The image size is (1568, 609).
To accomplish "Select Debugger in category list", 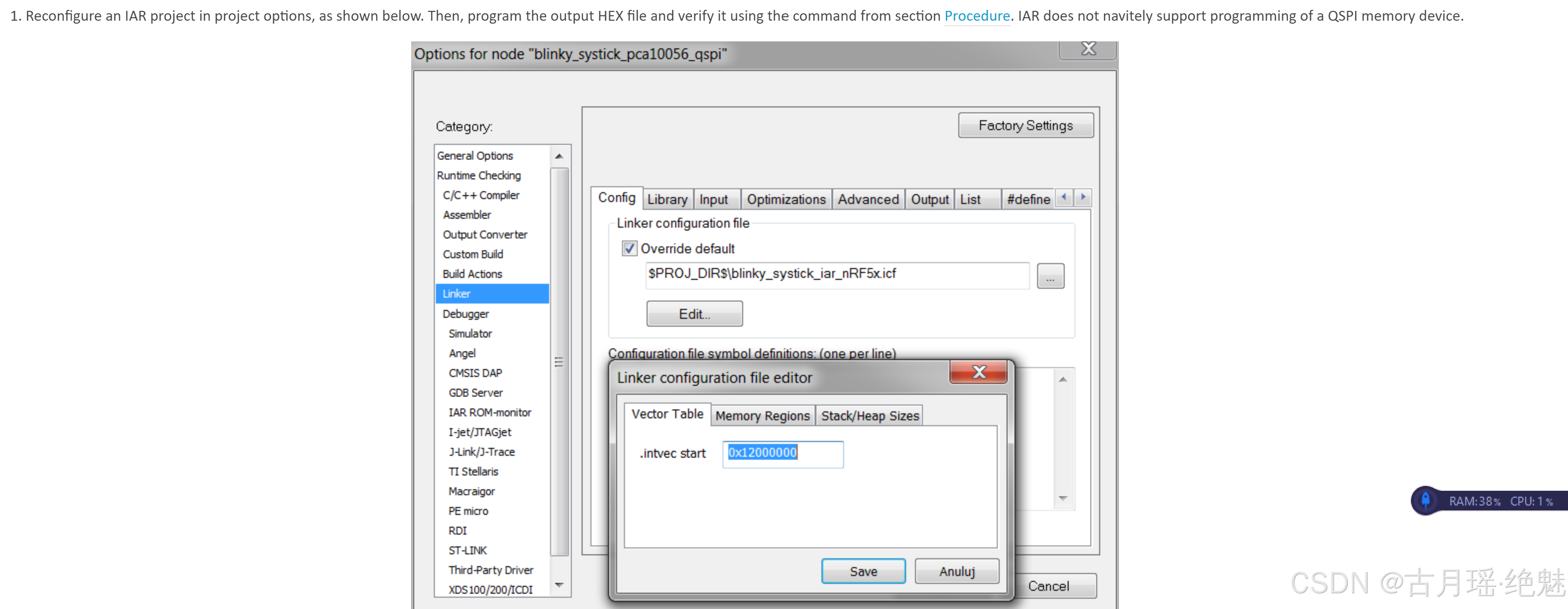I will coord(466,314).
